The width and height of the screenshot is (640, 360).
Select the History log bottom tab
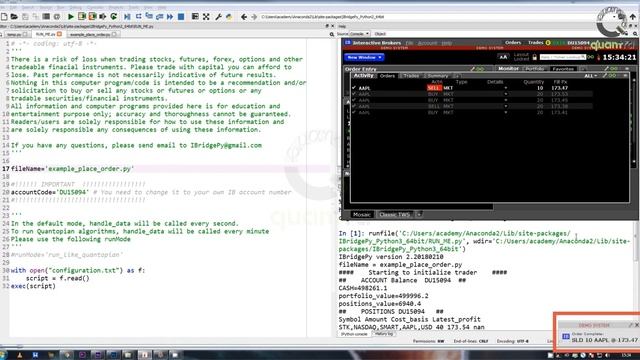[384, 334]
